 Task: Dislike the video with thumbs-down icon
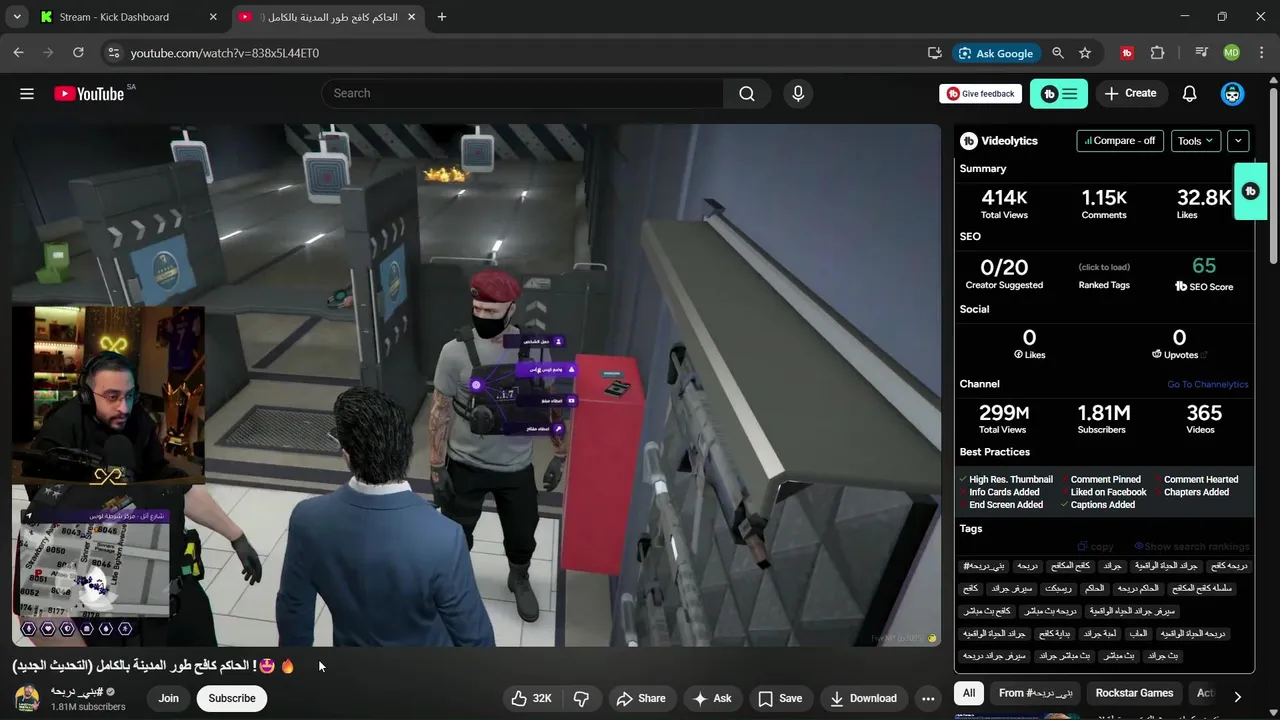pyautogui.click(x=581, y=698)
